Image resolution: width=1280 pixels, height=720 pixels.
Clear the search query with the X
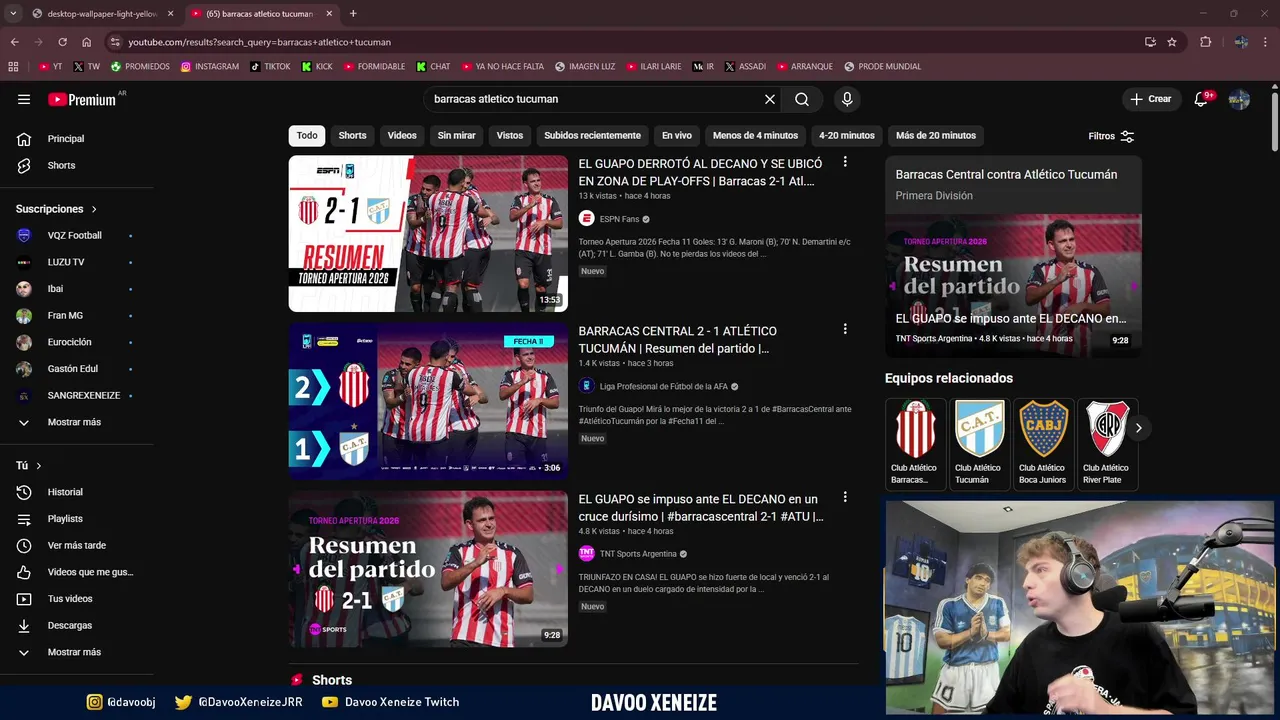(x=770, y=99)
